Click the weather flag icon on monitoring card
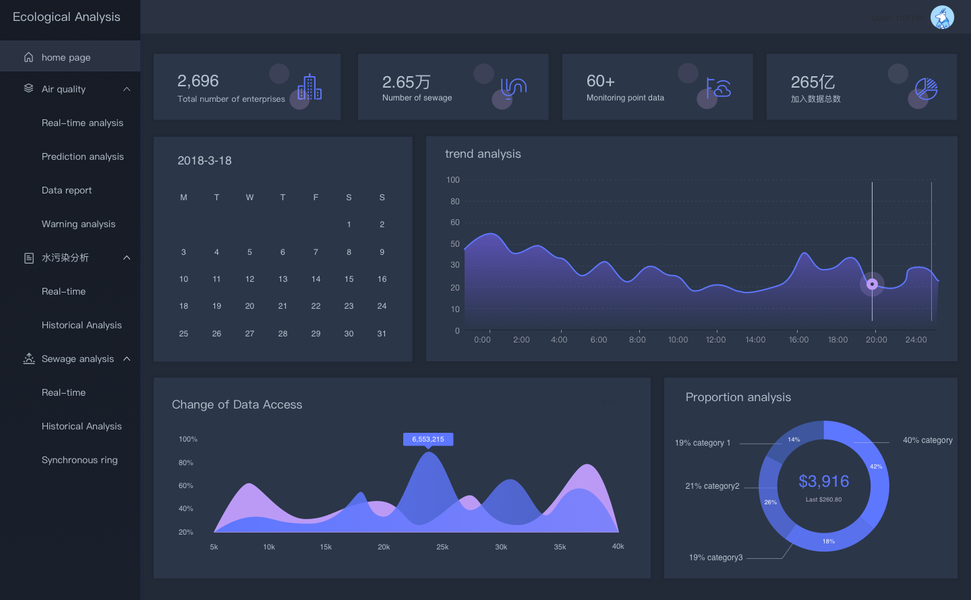971x600 pixels. (718, 88)
